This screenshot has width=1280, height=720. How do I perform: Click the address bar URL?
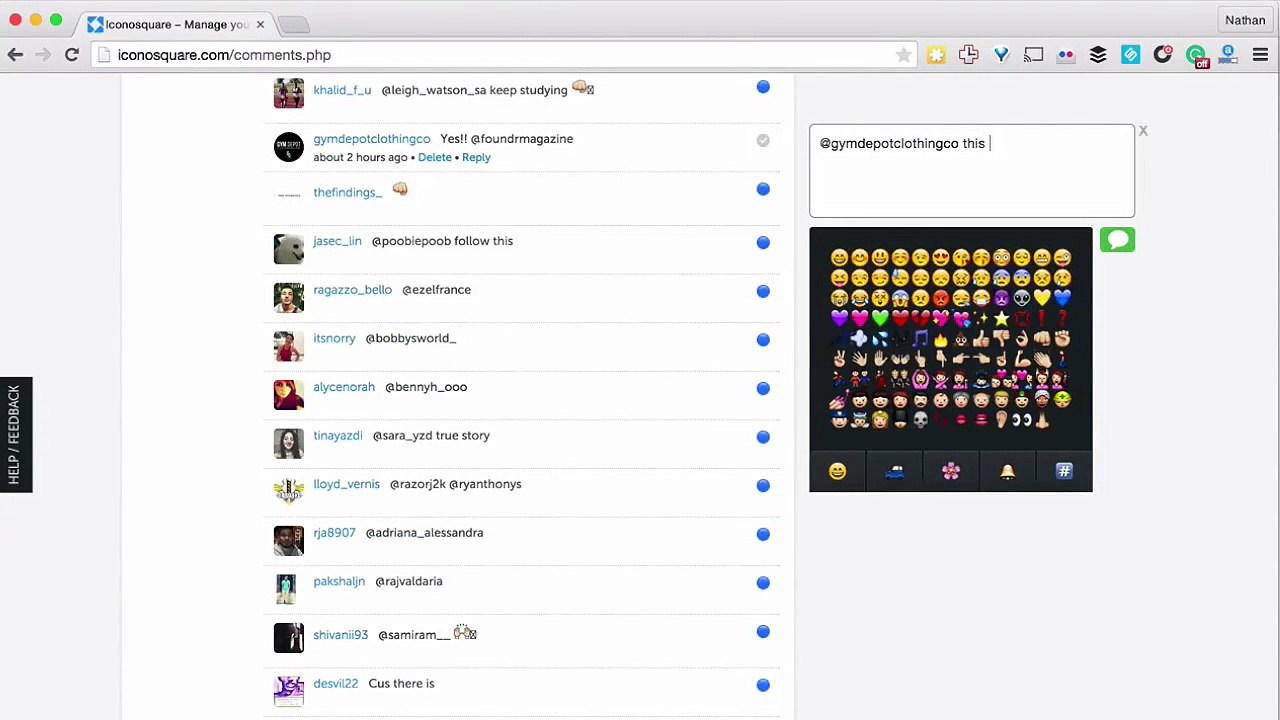point(224,55)
